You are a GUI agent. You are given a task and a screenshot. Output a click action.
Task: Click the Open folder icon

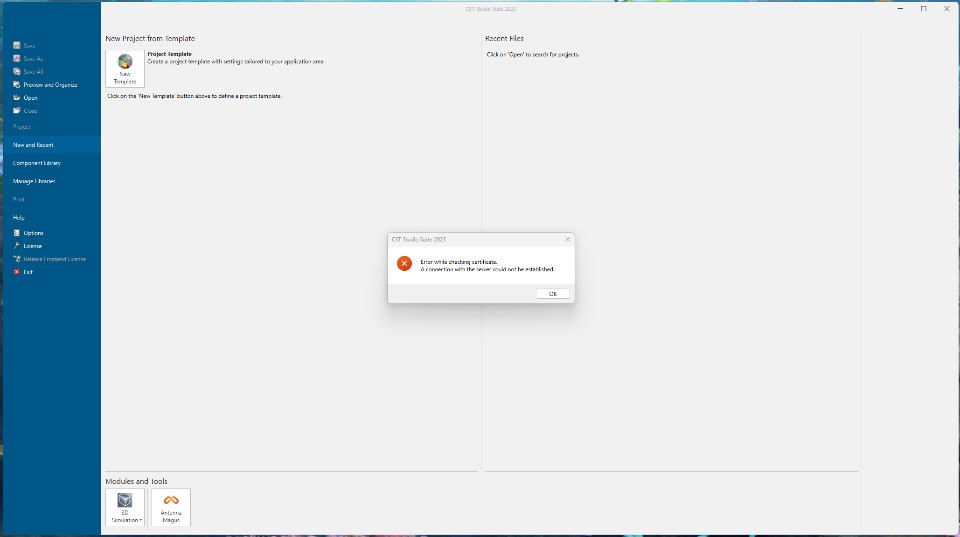tap(17, 98)
